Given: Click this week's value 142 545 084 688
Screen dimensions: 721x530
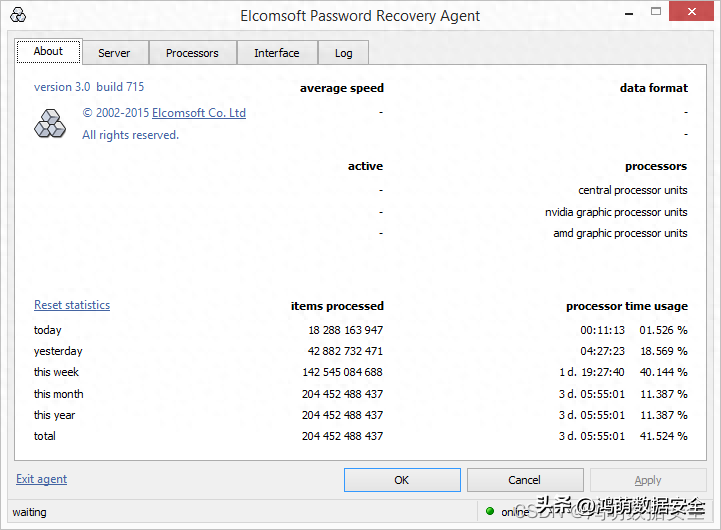Looking at the screenshot, I should pyautogui.click(x=343, y=372).
